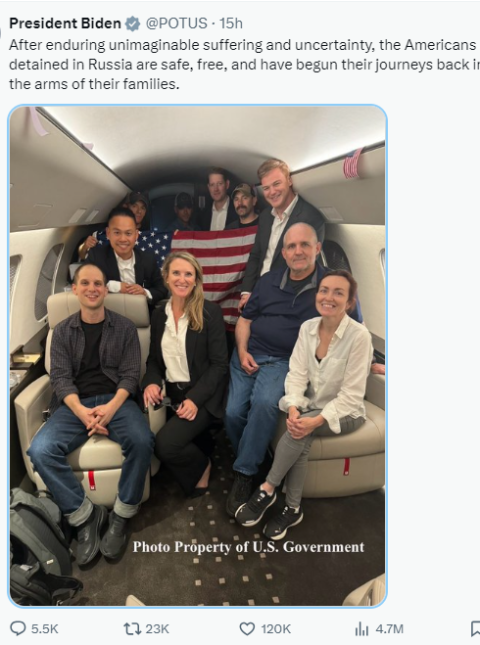The width and height of the screenshot is (480, 645).
Task: Click the 23K reposts count
Action: pyautogui.click(x=157, y=629)
